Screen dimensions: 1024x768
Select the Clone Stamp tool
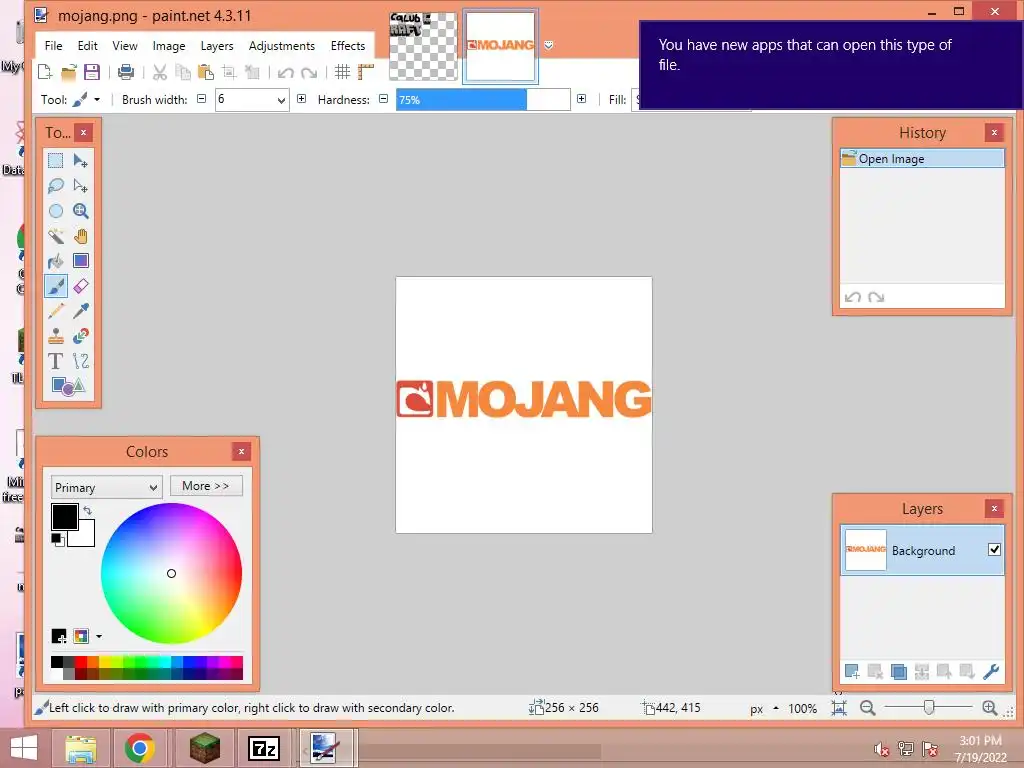tap(56, 336)
